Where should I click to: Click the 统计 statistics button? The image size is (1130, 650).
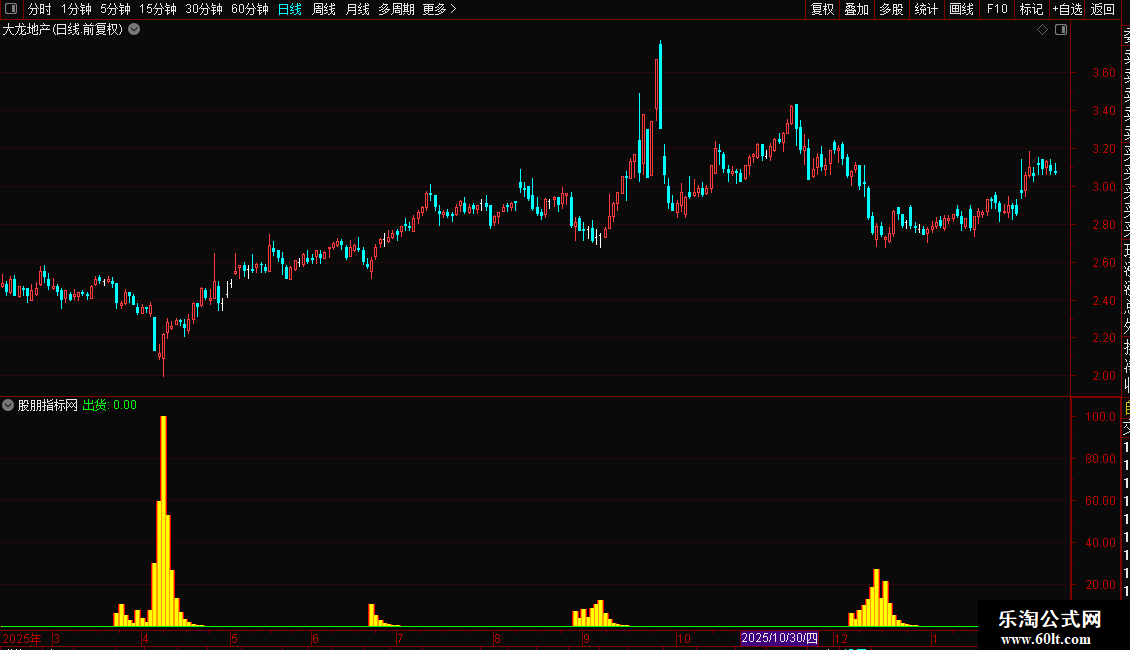[x=926, y=9]
